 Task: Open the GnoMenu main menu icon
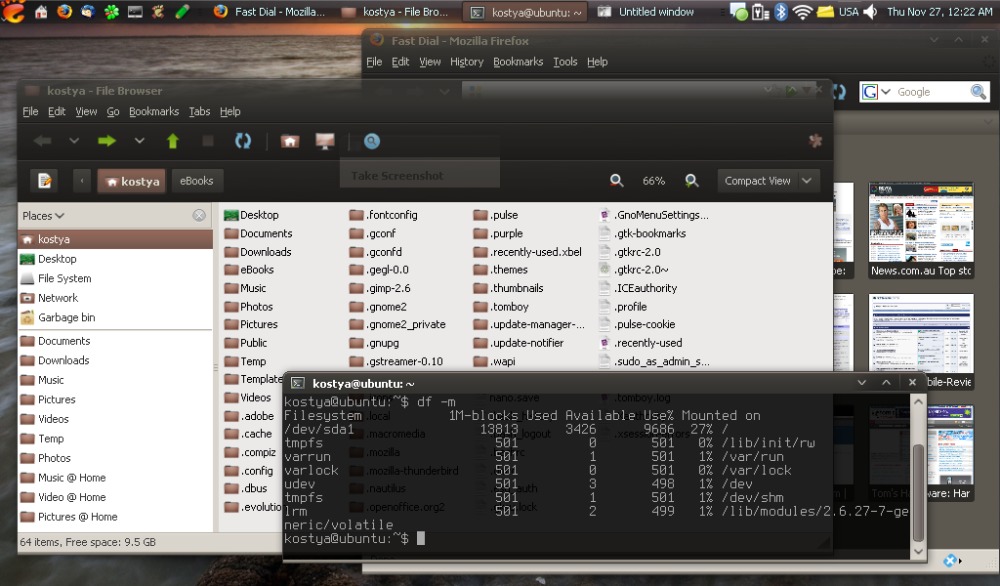pyautogui.click(x=12, y=11)
